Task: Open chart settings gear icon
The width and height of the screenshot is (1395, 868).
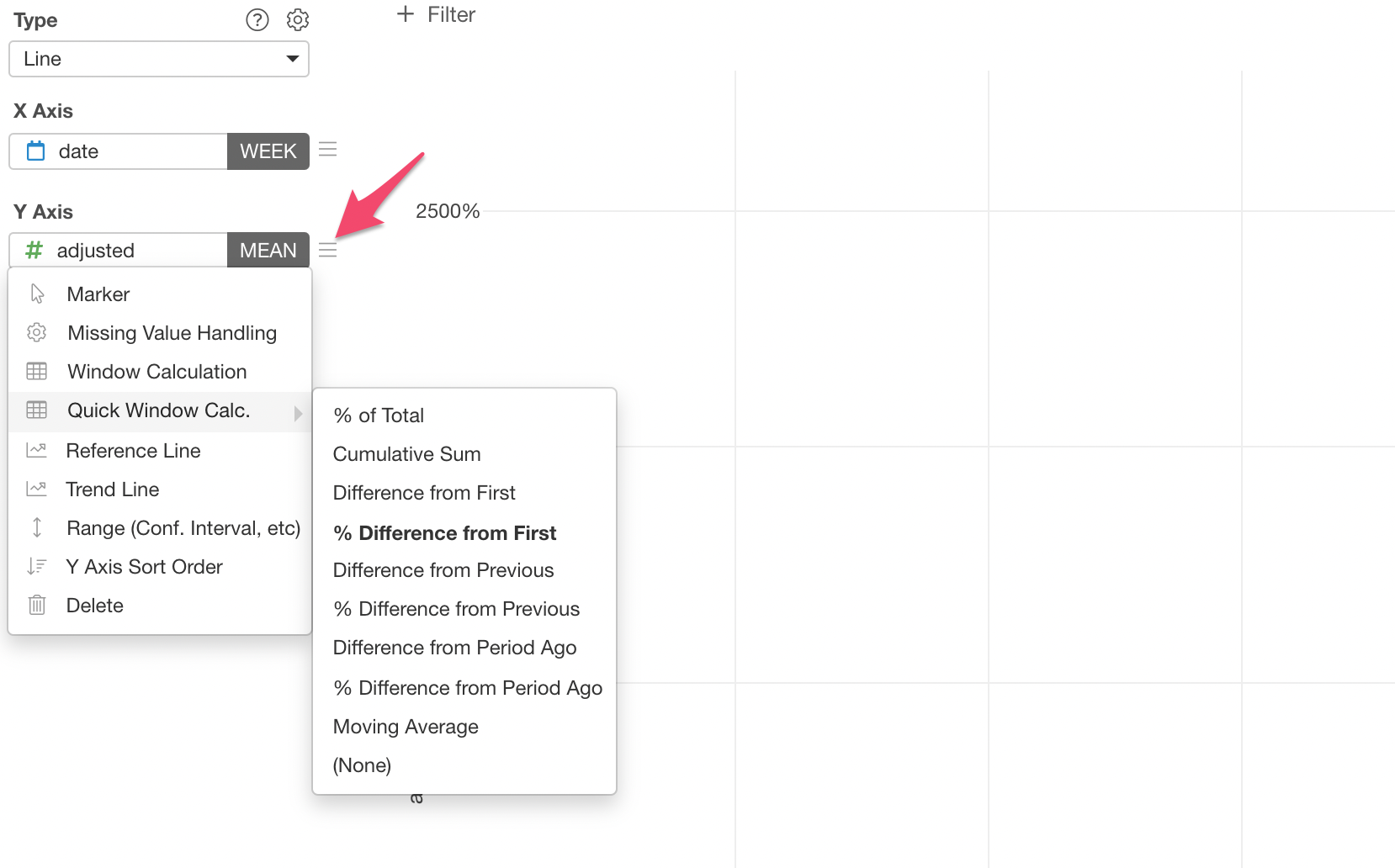Action: tap(298, 19)
